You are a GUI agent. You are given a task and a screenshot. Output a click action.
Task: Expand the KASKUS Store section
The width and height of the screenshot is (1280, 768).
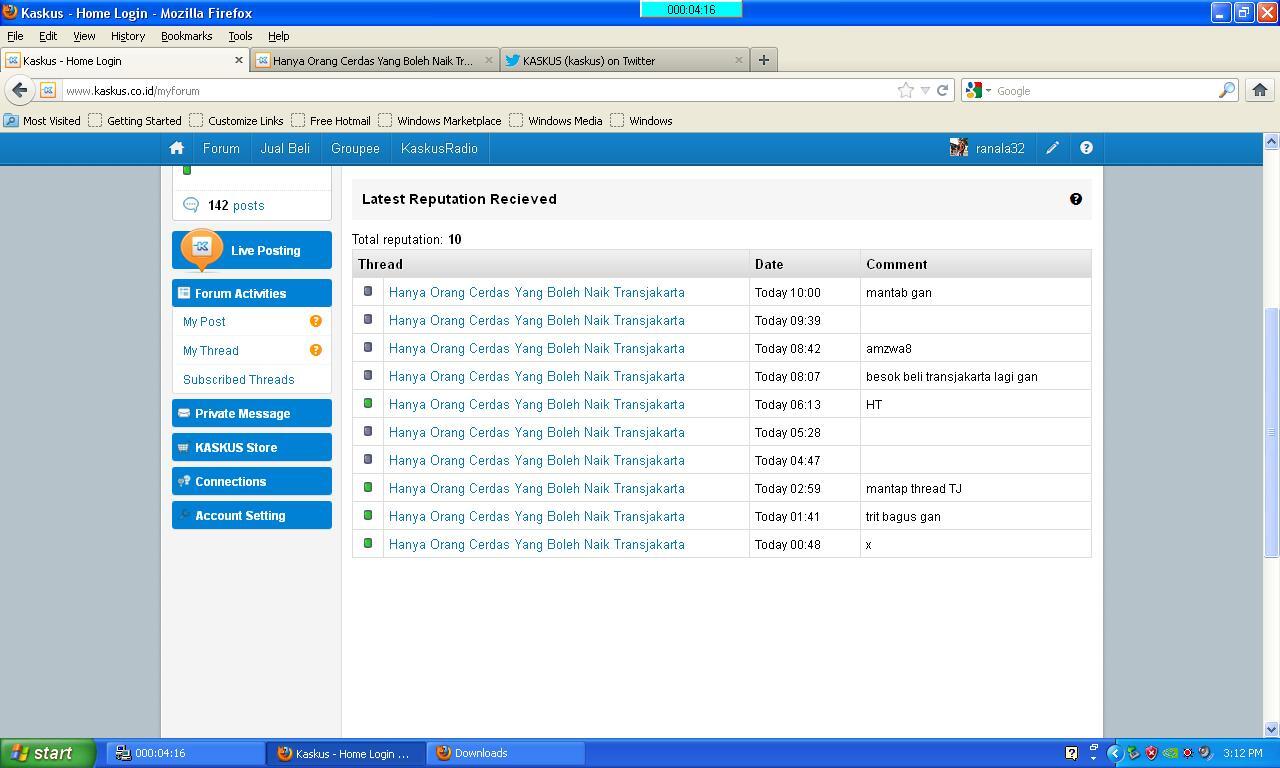click(x=252, y=447)
